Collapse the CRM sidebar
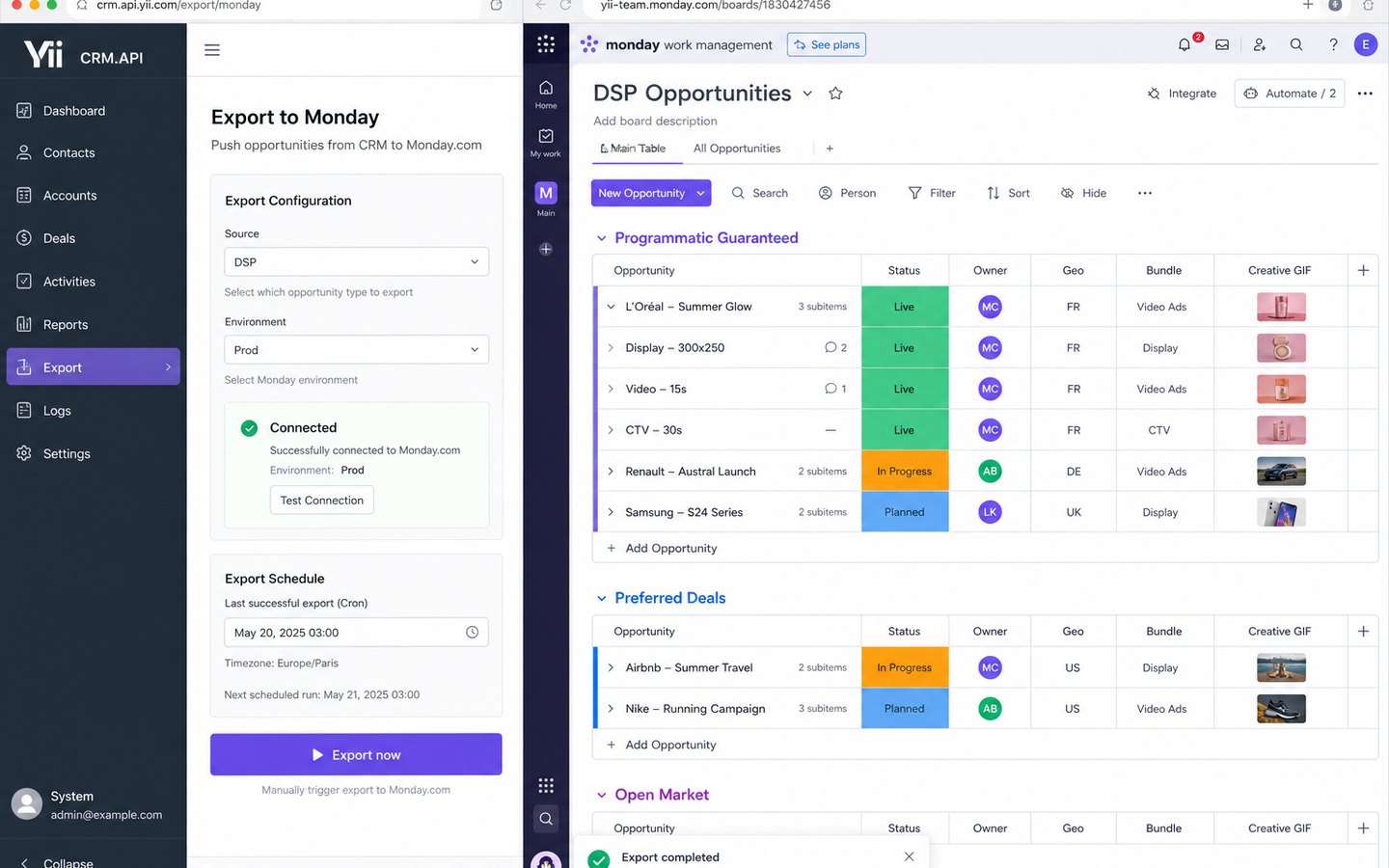The image size is (1389, 868). click(58, 862)
